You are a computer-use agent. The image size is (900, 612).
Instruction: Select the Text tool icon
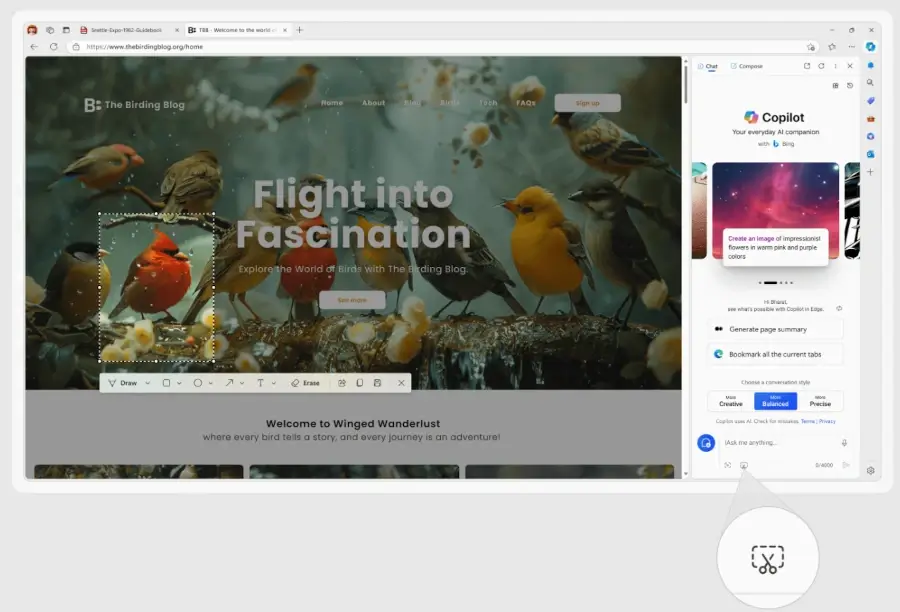[261, 383]
